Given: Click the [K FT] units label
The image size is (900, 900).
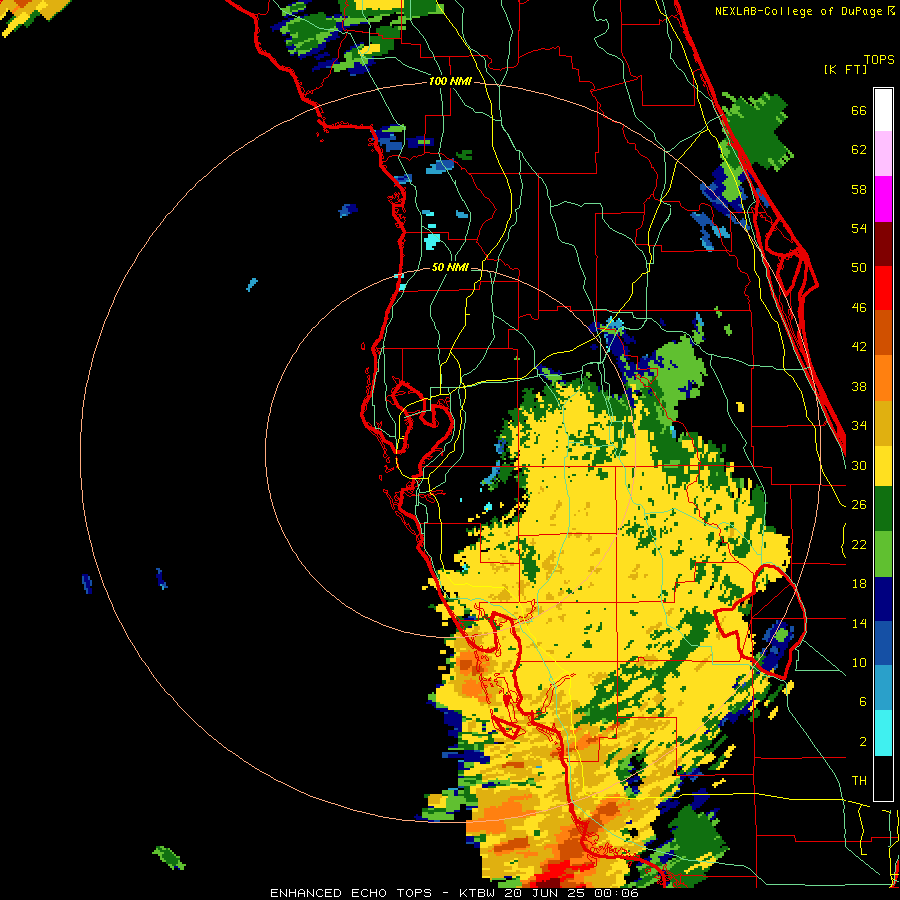Looking at the screenshot, I should coord(845,69).
